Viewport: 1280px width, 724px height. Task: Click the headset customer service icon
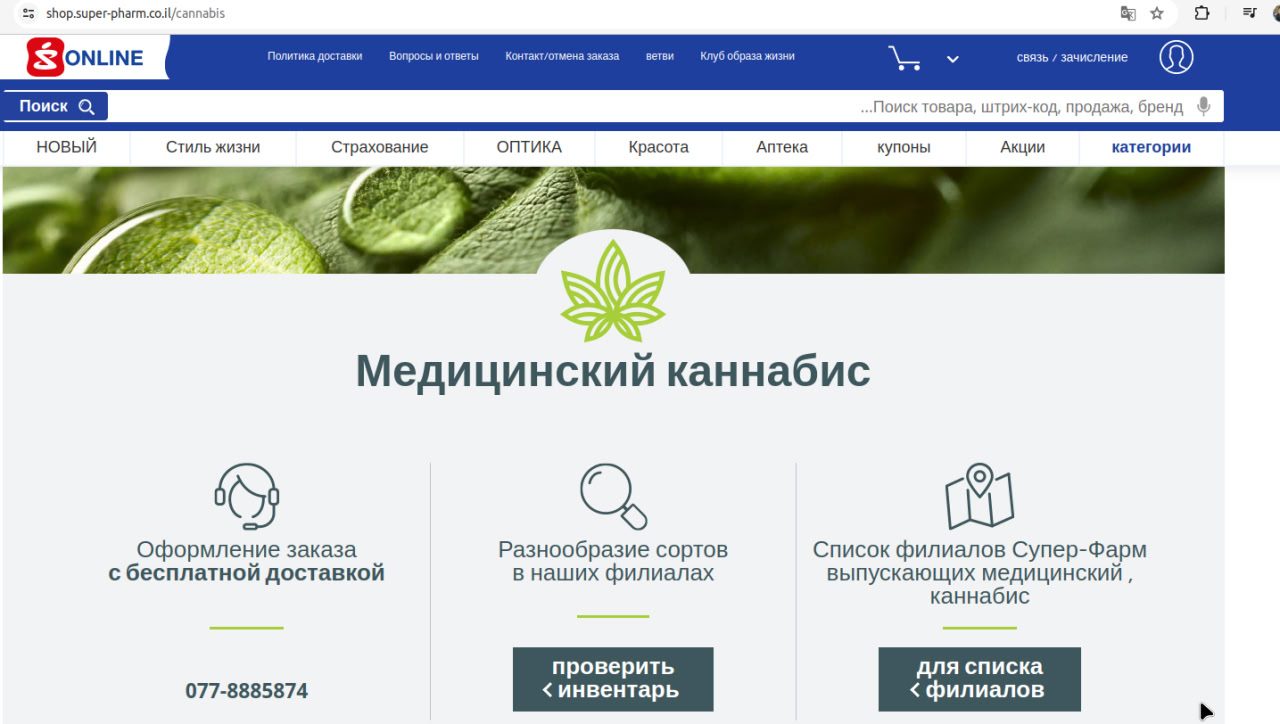click(x=246, y=496)
